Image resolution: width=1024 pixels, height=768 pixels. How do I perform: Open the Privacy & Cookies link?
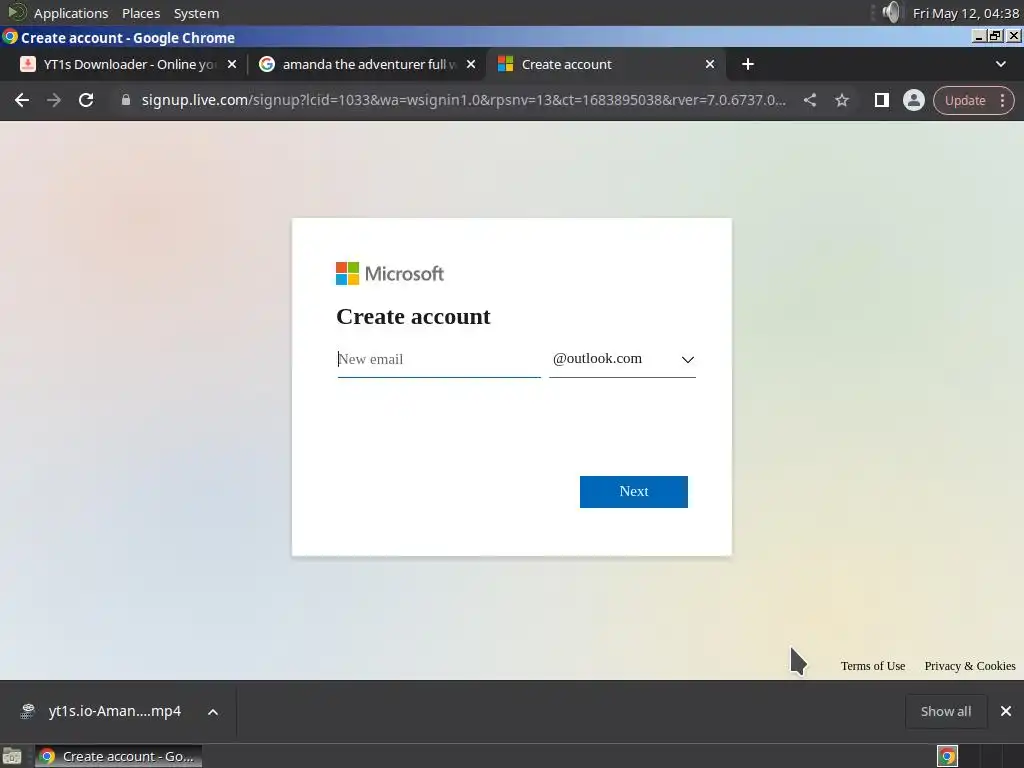tap(970, 665)
